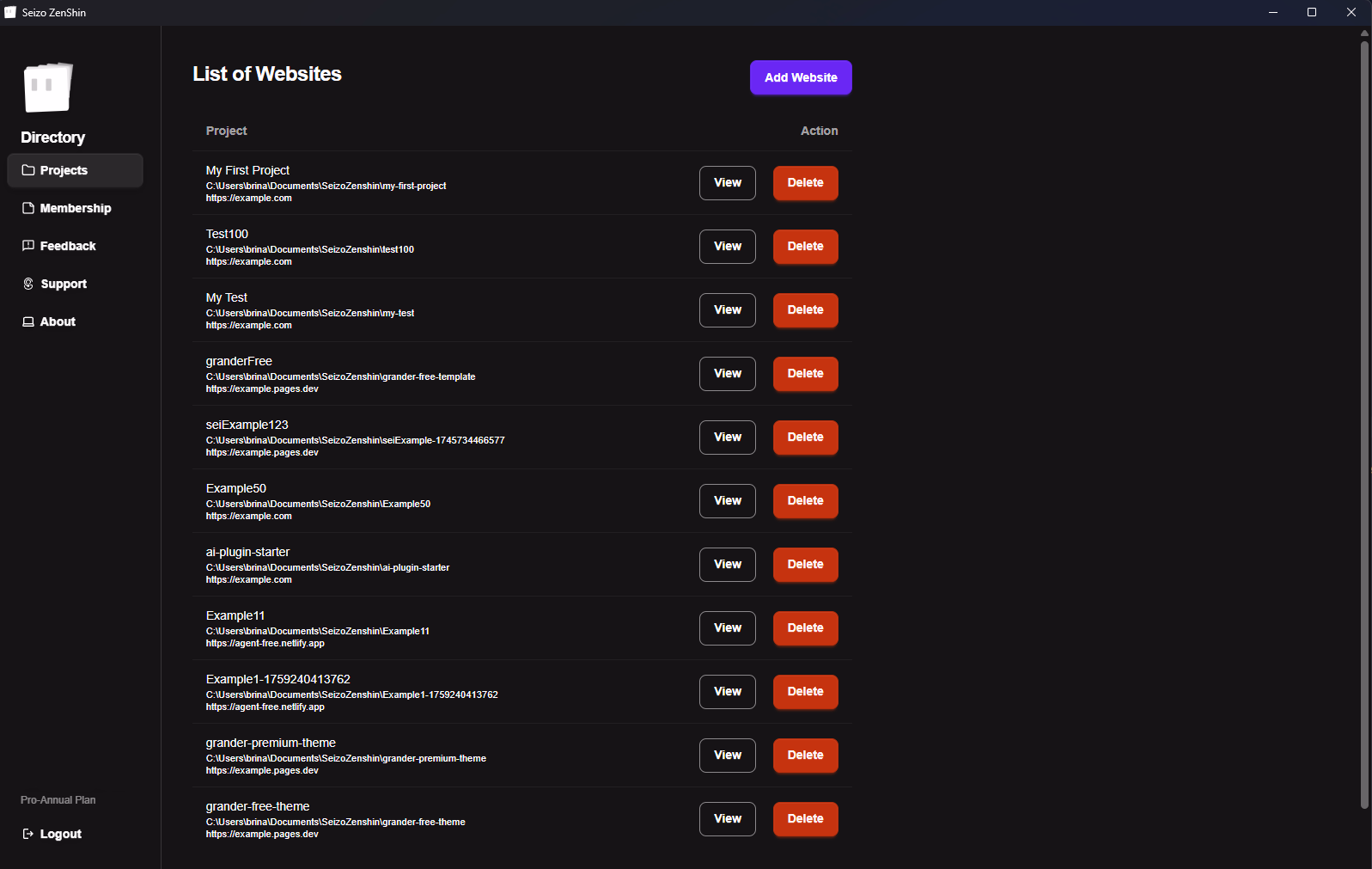Delete the granderFree project

click(806, 374)
